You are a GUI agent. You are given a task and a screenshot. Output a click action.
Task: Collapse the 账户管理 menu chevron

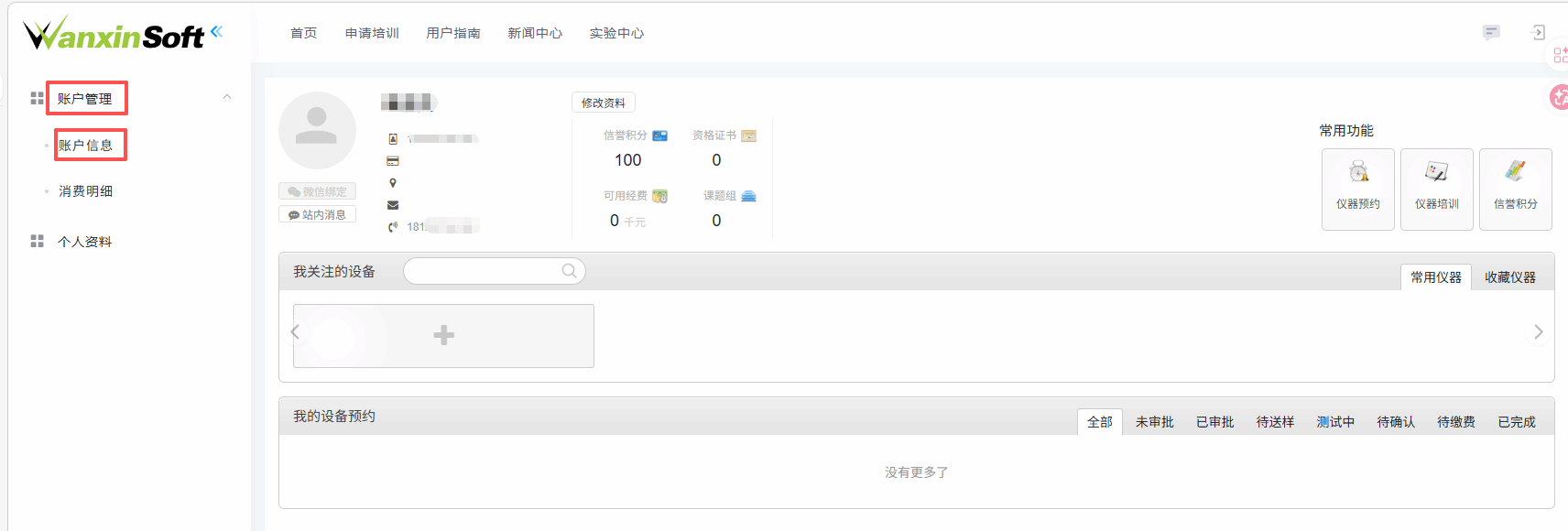click(x=227, y=97)
